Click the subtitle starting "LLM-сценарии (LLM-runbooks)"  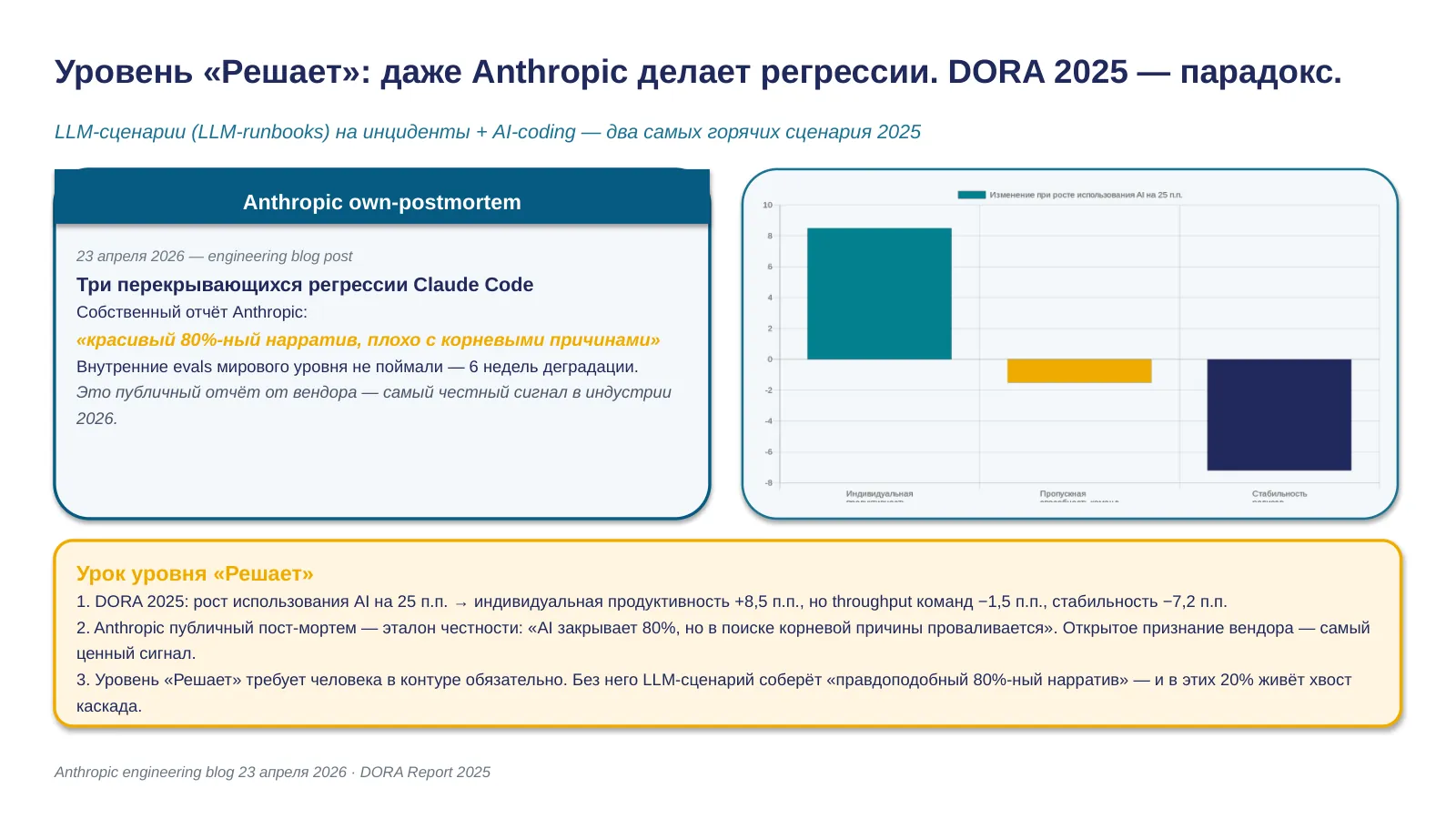tap(488, 132)
